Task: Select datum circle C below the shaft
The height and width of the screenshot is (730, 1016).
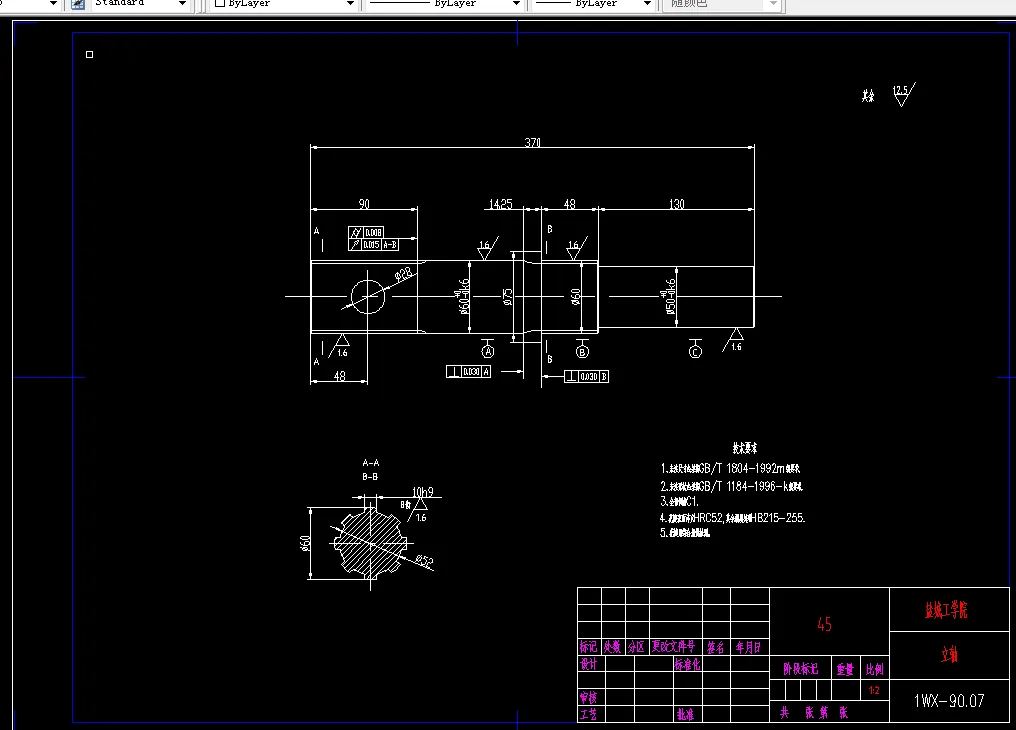Action: pos(695,352)
